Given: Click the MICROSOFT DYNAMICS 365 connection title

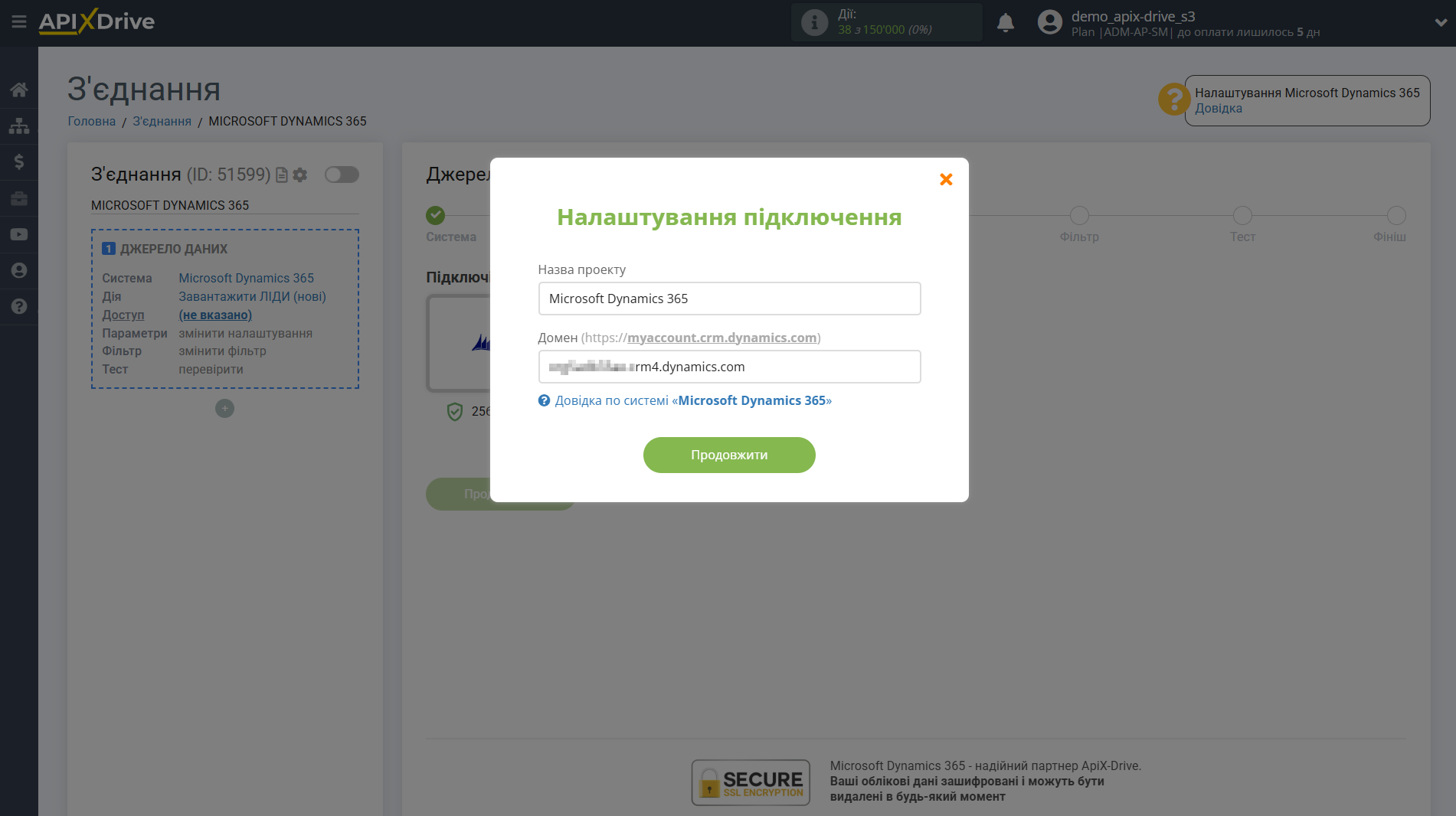Looking at the screenshot, I should tap(170, 205).
